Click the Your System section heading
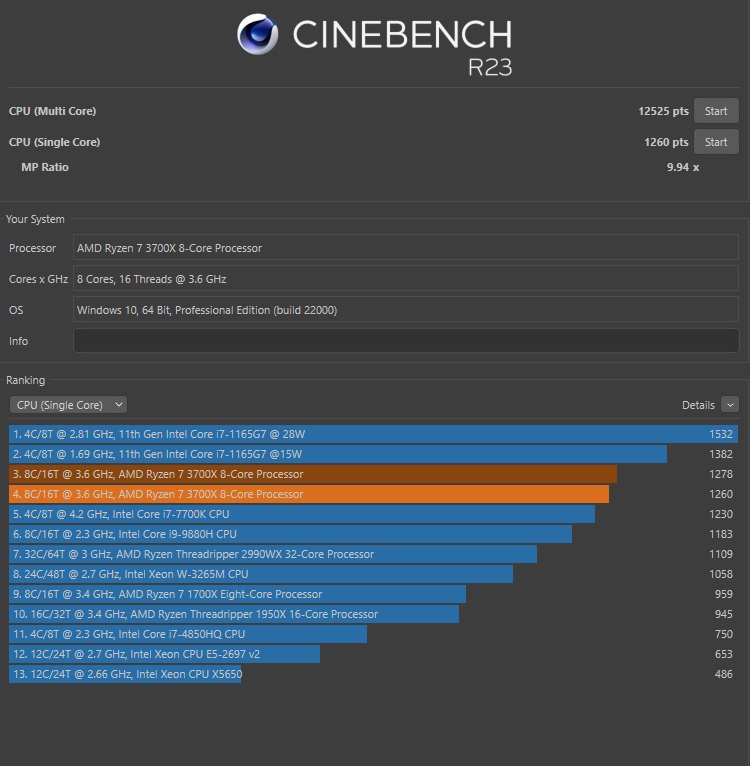The height and width of the screenshot is (767, 750). (35, 219)
